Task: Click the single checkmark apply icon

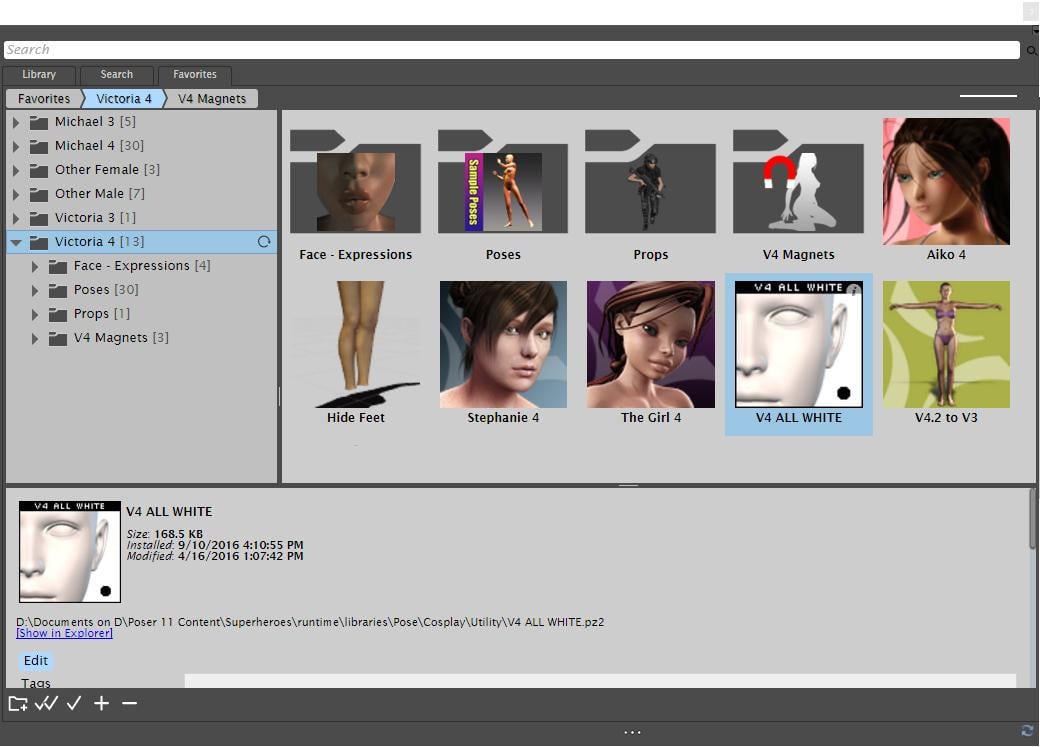Action: [74, 703]
